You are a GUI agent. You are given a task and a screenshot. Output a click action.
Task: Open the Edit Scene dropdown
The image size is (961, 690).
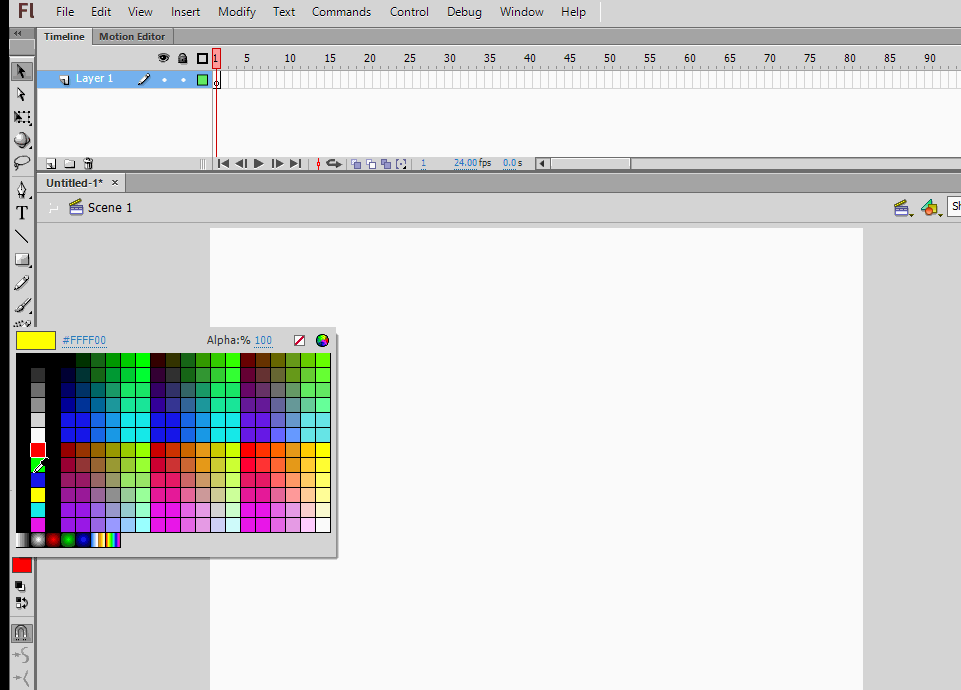click(903, 208)
